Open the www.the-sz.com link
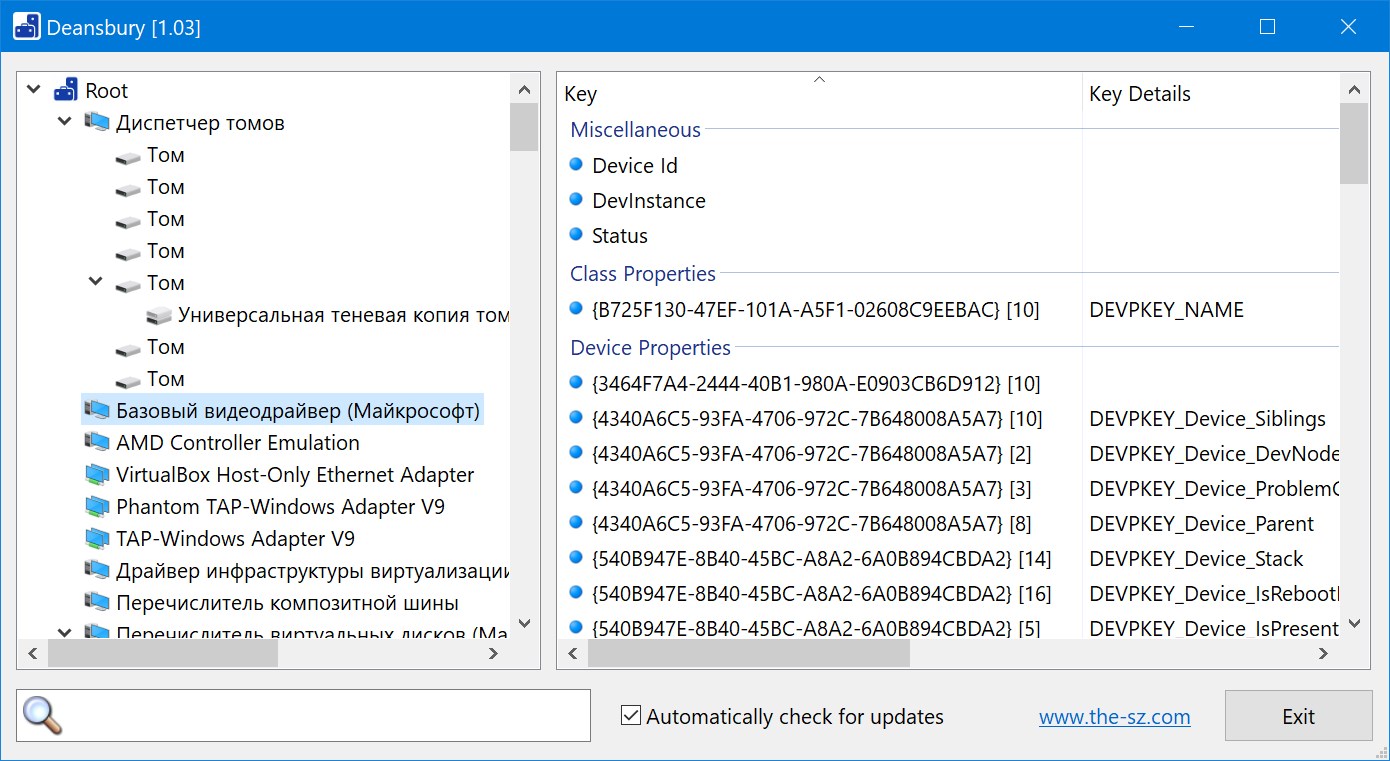 pos(1114,717)
